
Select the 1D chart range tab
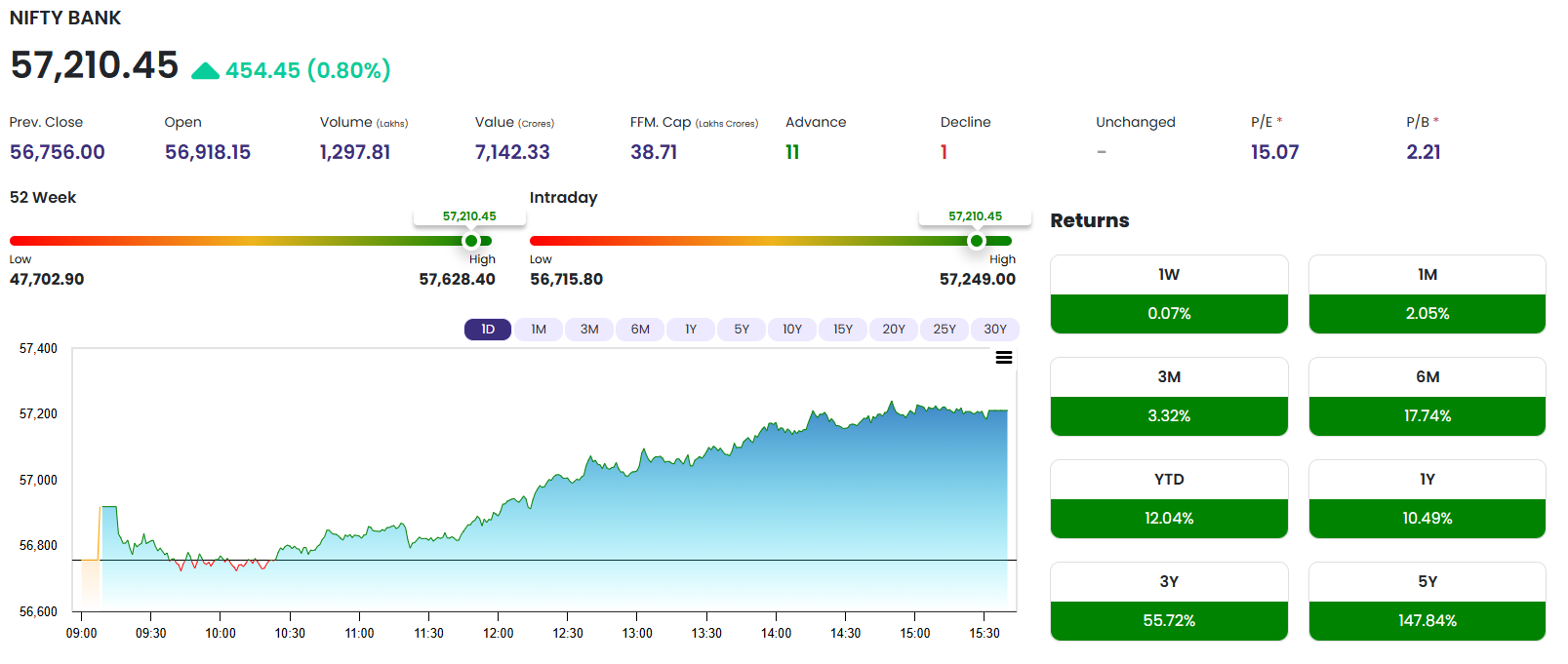(488, 330)
